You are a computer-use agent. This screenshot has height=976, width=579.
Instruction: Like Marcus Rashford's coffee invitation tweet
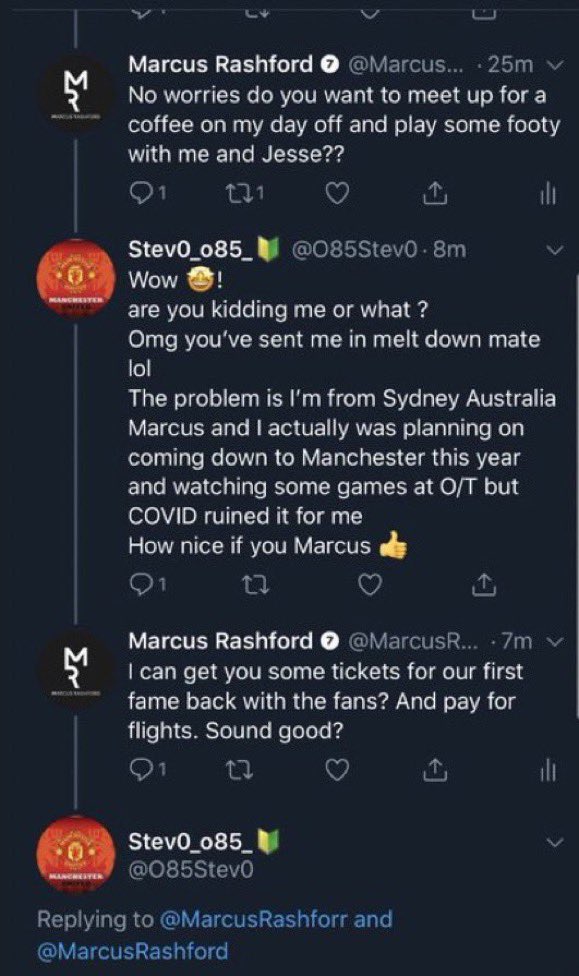tap(337, 194)
